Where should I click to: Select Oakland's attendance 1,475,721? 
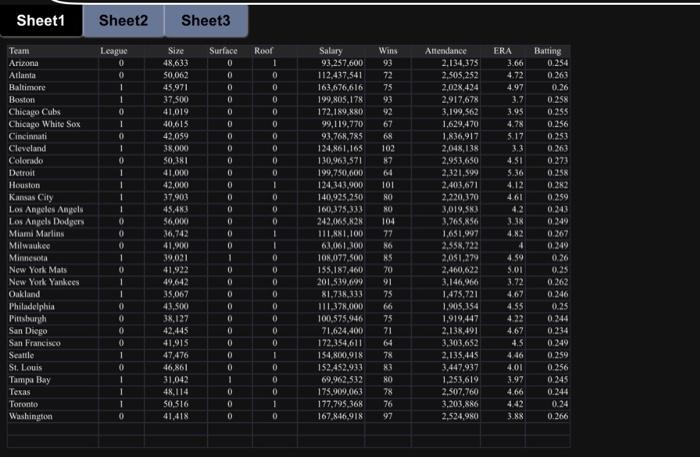[x=460, y=294]
